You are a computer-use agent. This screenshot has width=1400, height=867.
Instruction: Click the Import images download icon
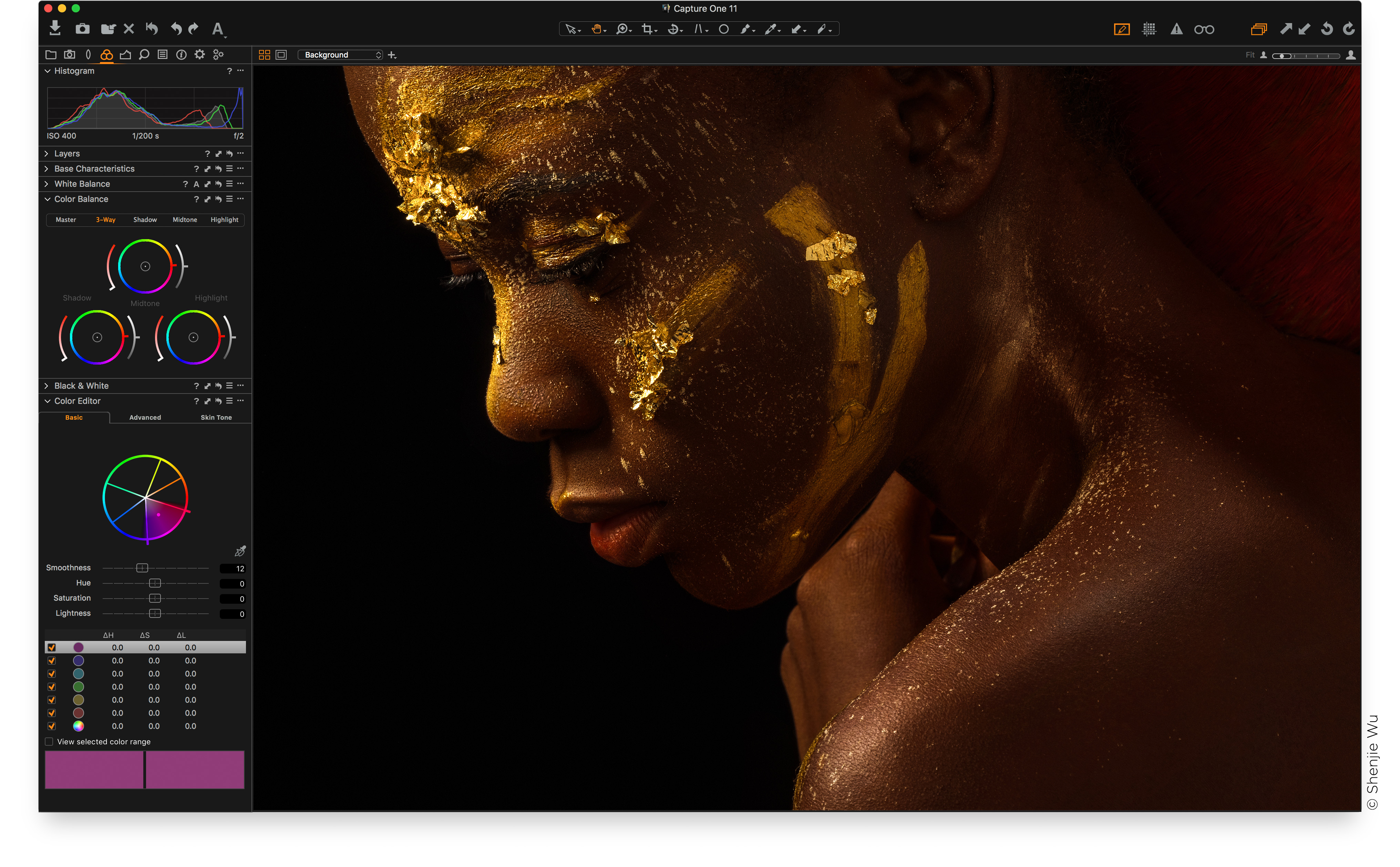[x=54, y=28]
